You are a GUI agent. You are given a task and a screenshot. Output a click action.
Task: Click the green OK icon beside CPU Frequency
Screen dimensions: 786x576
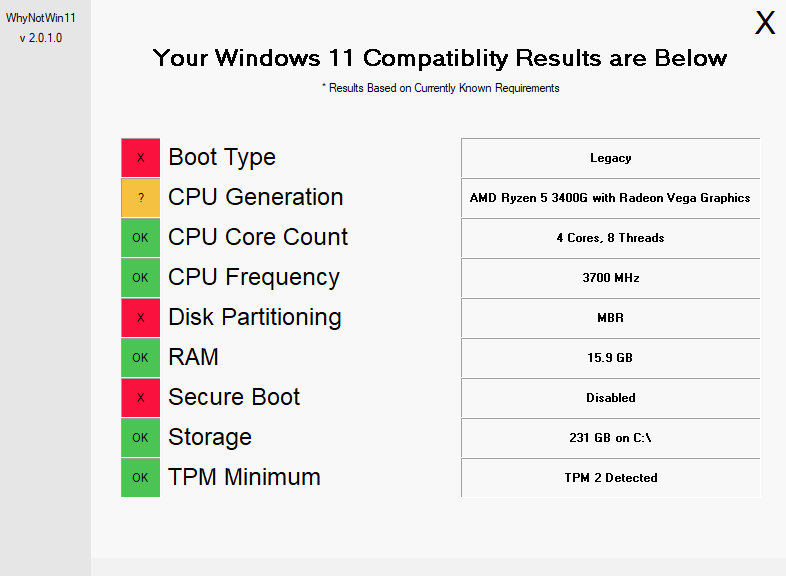pos(140,278)
